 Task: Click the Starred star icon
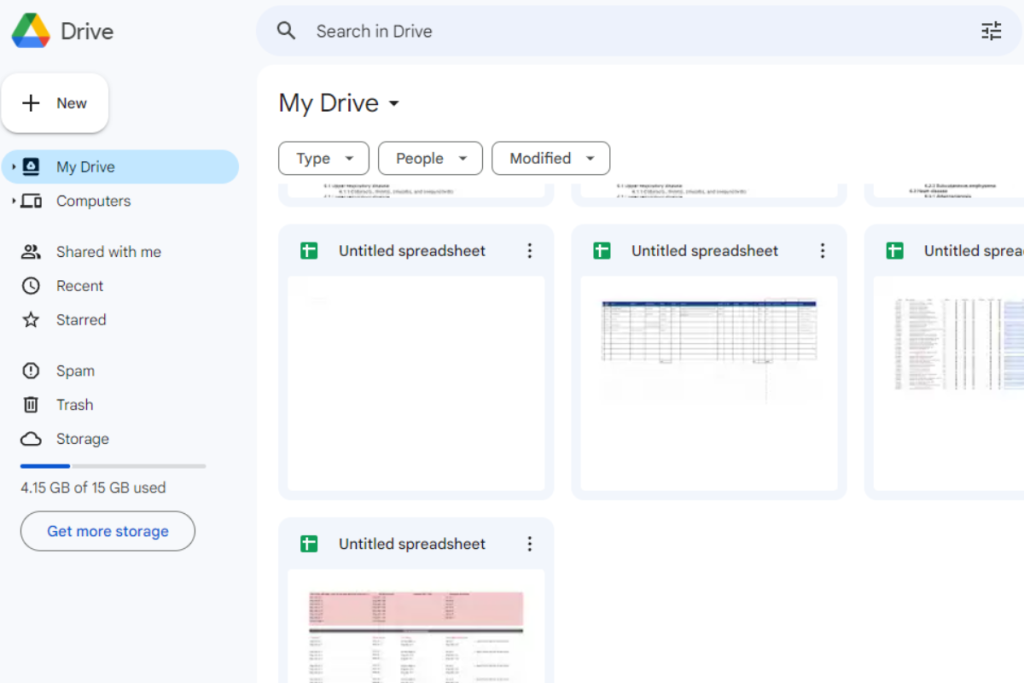tap(31, 320)
